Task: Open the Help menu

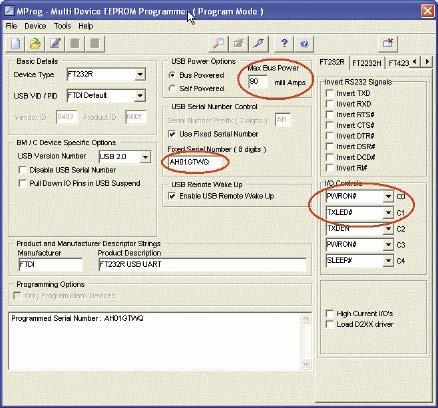Action: 86,26
